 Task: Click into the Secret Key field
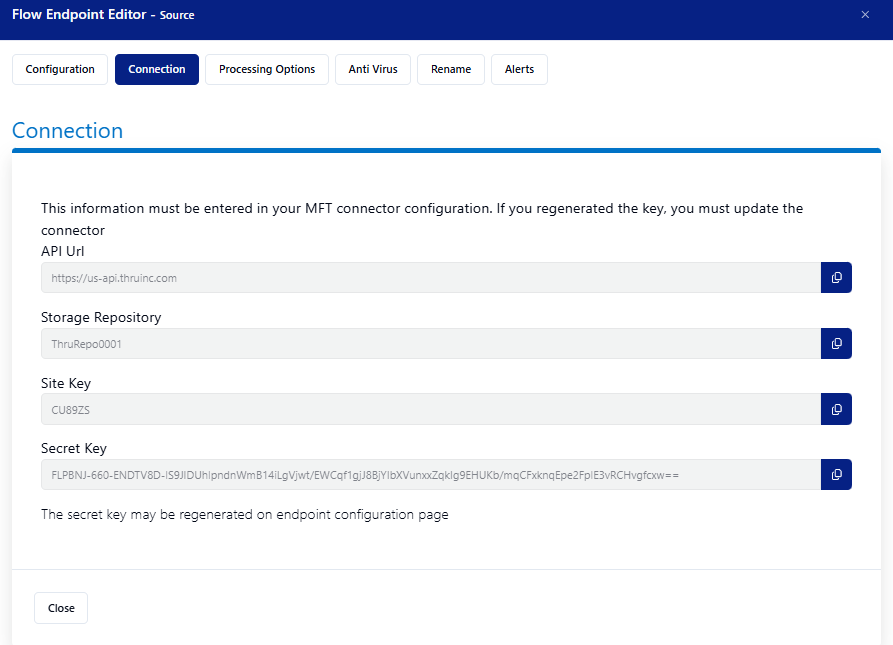point(430,475)
